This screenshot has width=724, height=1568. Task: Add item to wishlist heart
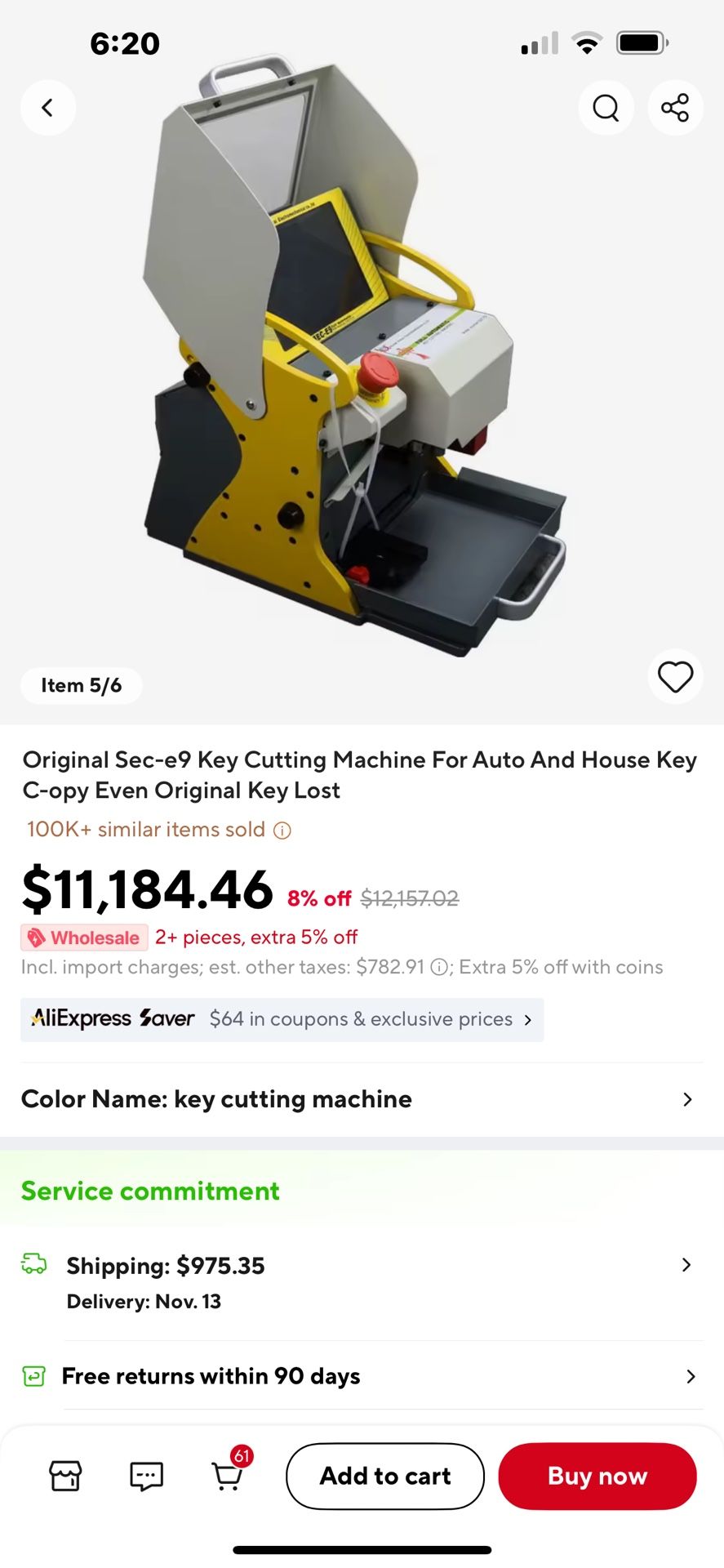click(675, 677)
